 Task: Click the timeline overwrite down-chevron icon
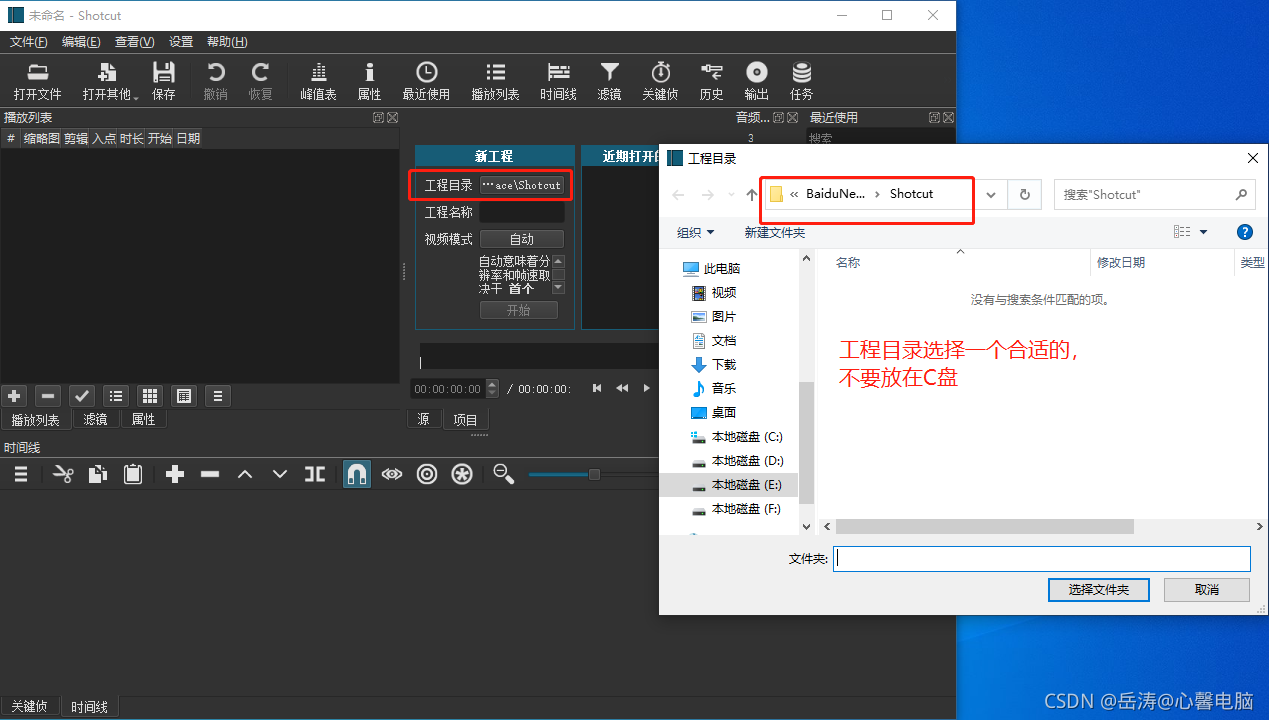280,474
